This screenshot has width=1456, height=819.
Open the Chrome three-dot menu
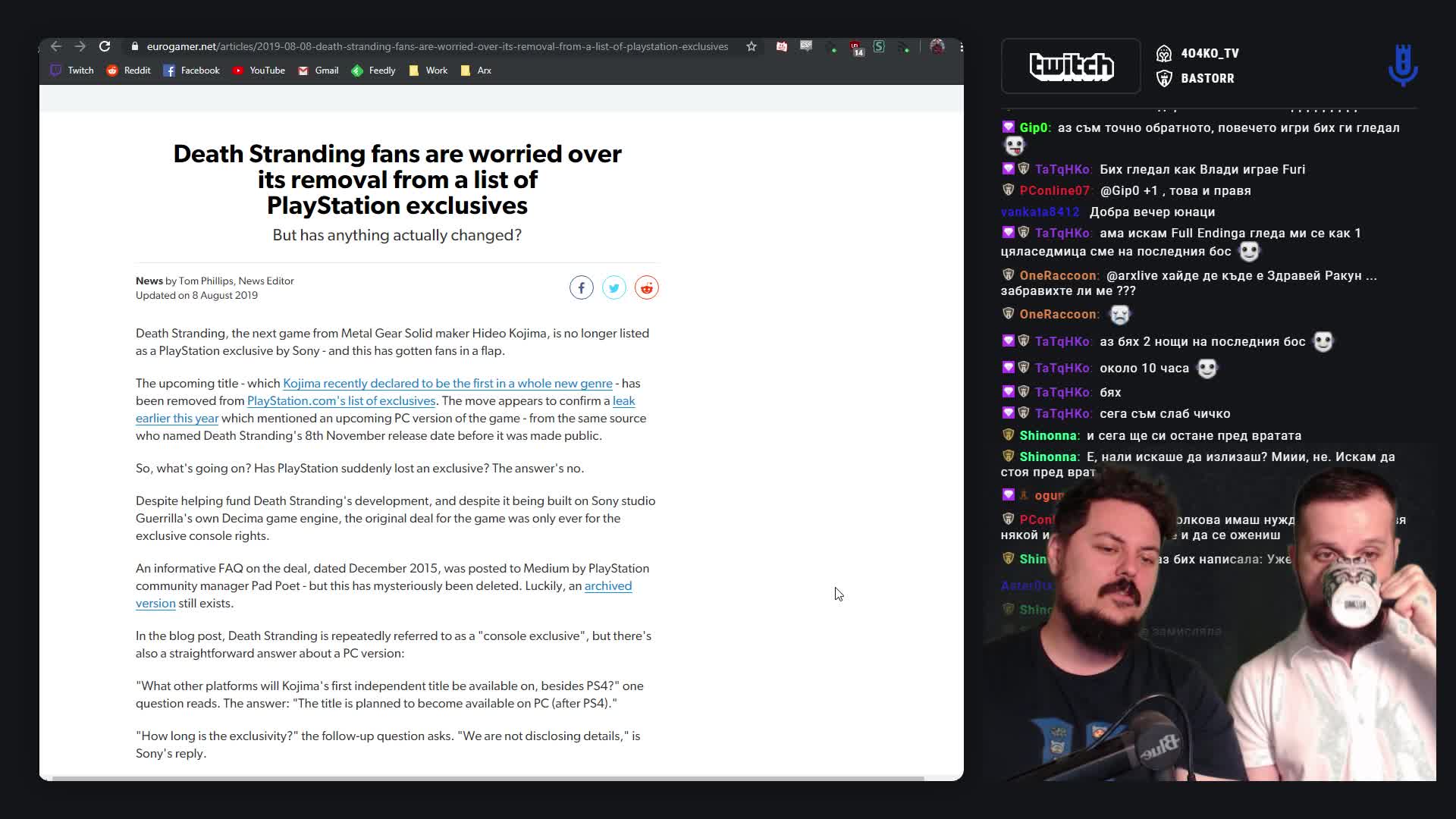[x=961, y=46]
